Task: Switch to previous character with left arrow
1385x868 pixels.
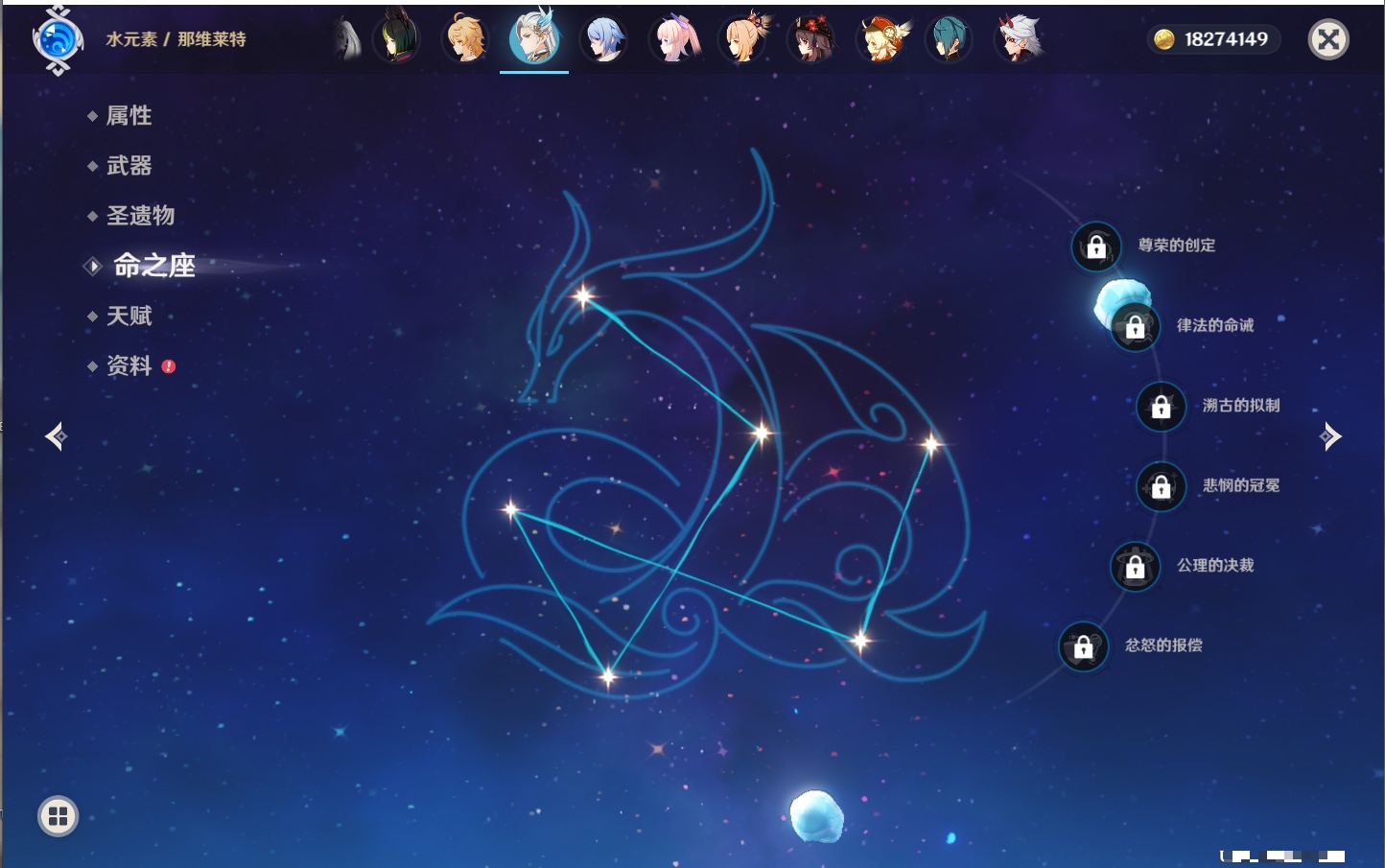Action: [x=56, y=436]
